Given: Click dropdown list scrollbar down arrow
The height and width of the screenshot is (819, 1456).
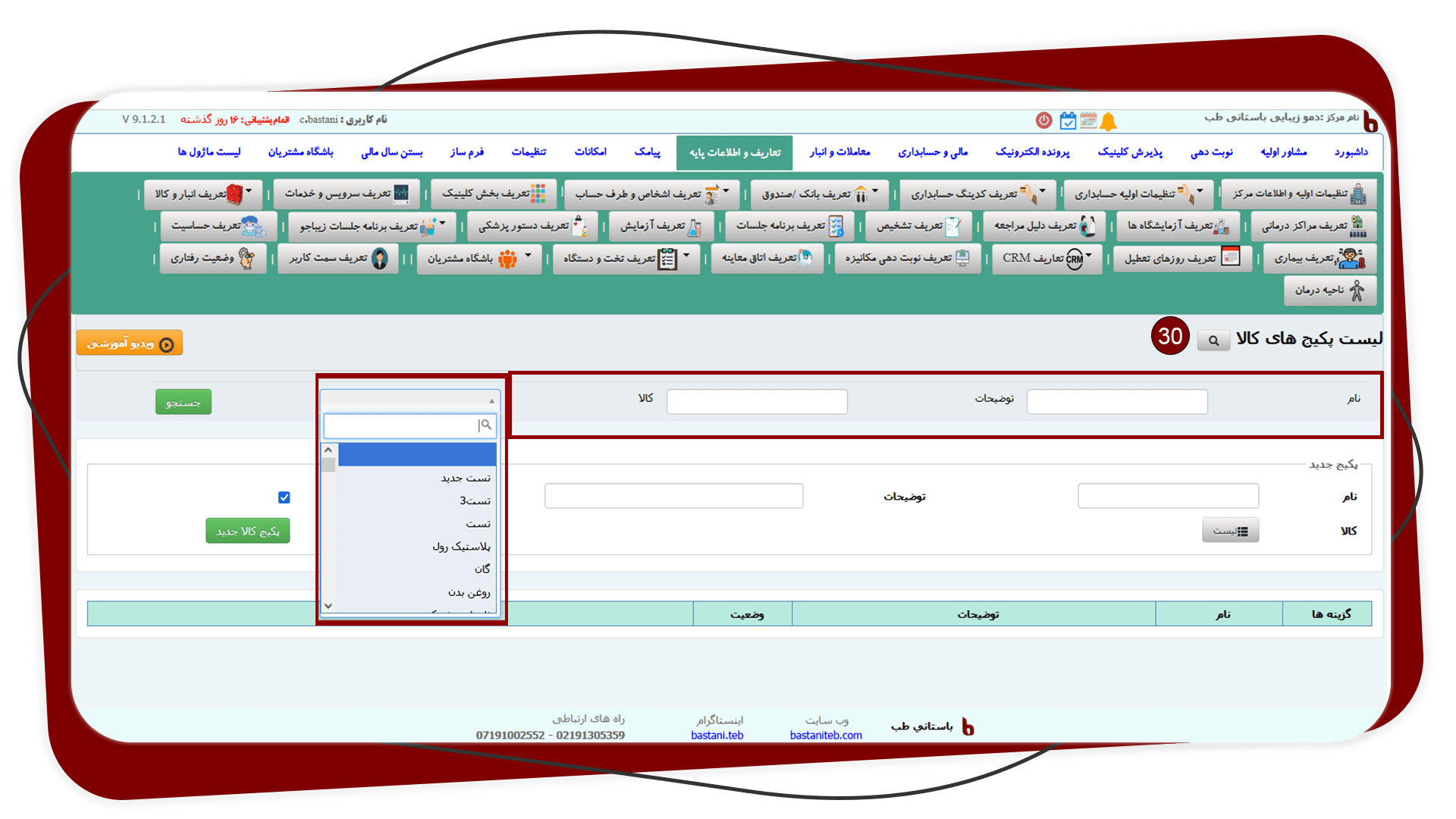Looking at the screenshot, I should pyautogui.click(x=328, y=605).
